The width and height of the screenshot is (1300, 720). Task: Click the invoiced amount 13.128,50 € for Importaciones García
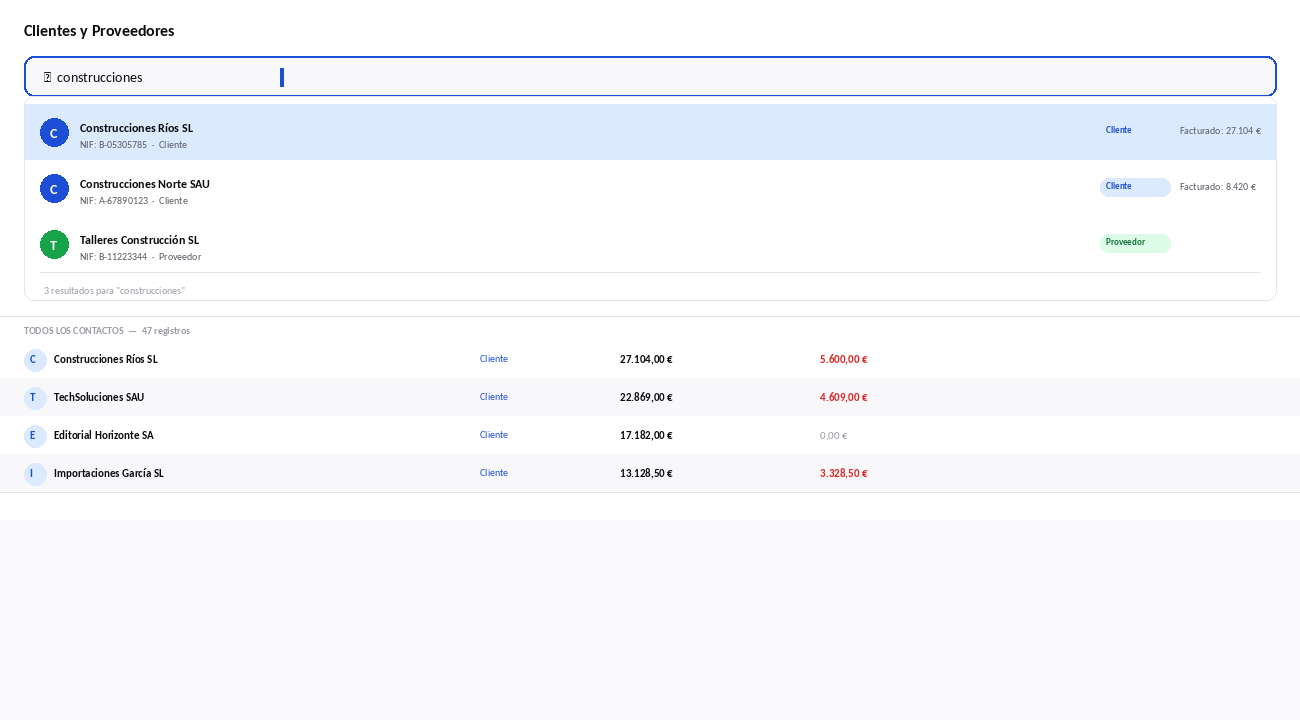click(646, 474)
